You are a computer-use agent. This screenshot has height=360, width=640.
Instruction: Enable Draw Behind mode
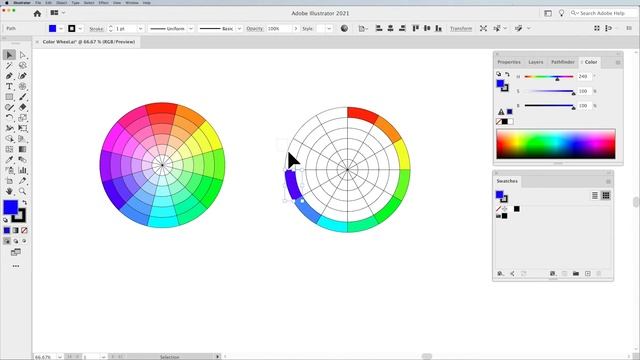click(x=16, y=241)
